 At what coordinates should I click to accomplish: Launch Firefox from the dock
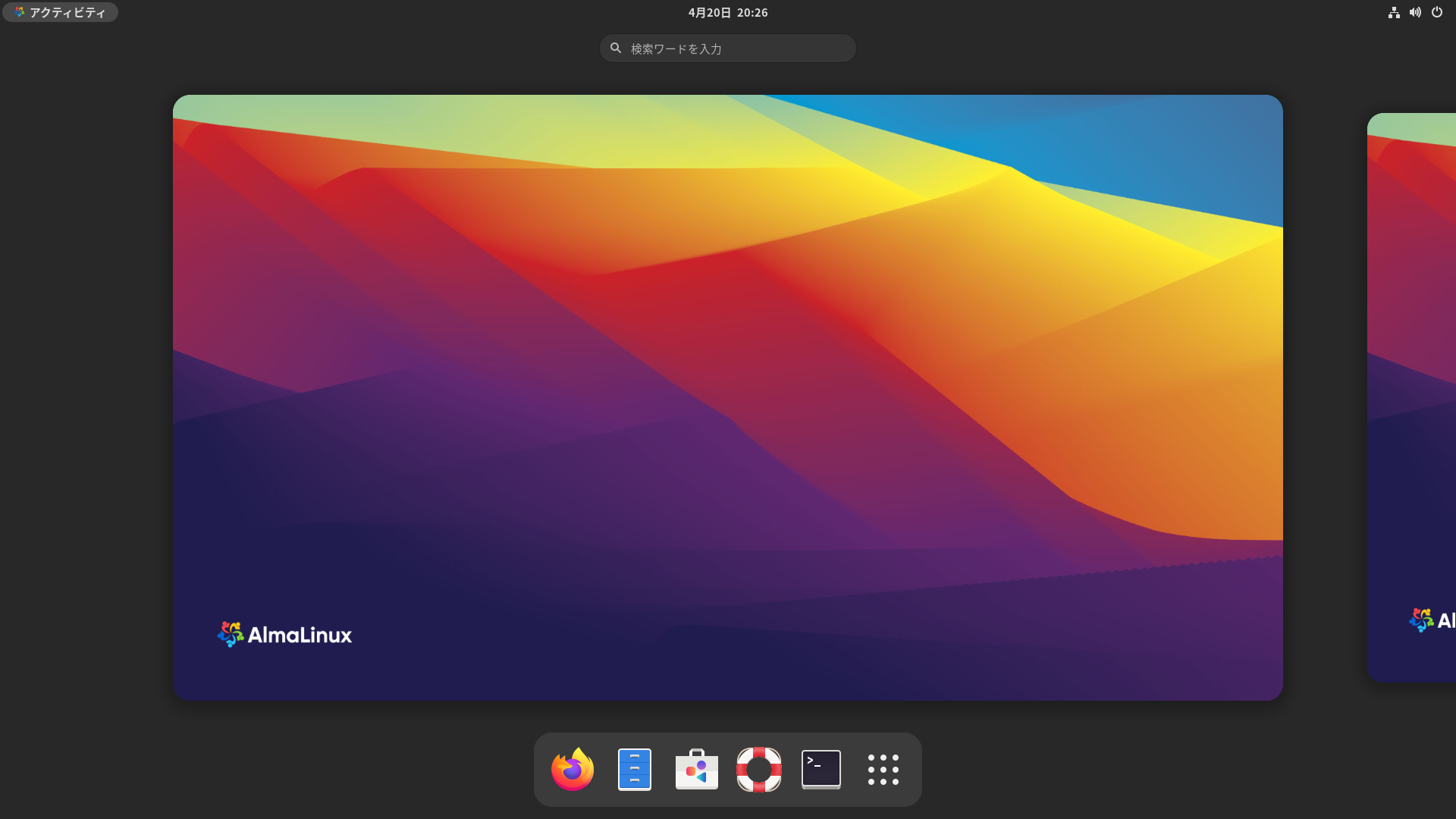pos(573,770)
